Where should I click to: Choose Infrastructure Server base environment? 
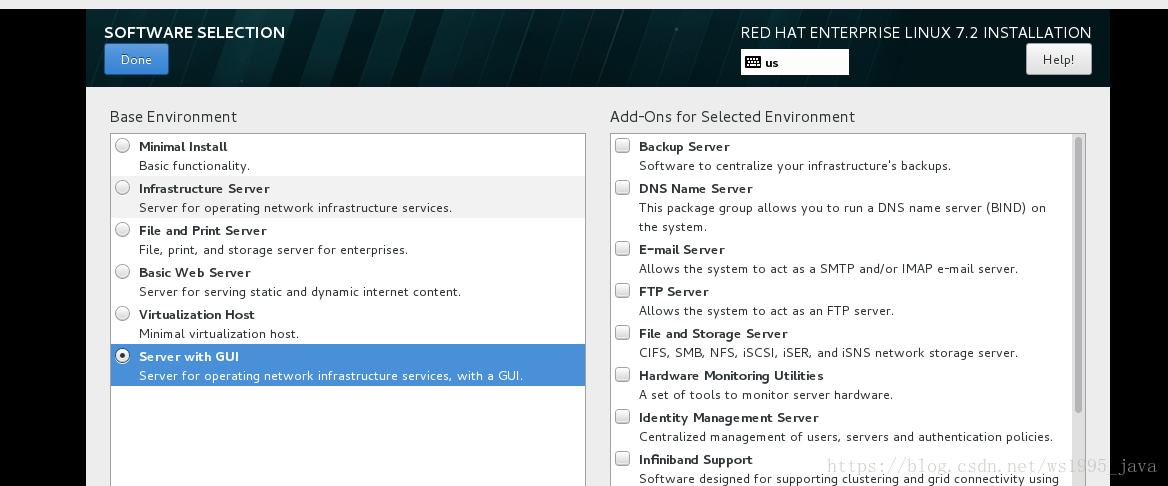click(x=123, y=188)
